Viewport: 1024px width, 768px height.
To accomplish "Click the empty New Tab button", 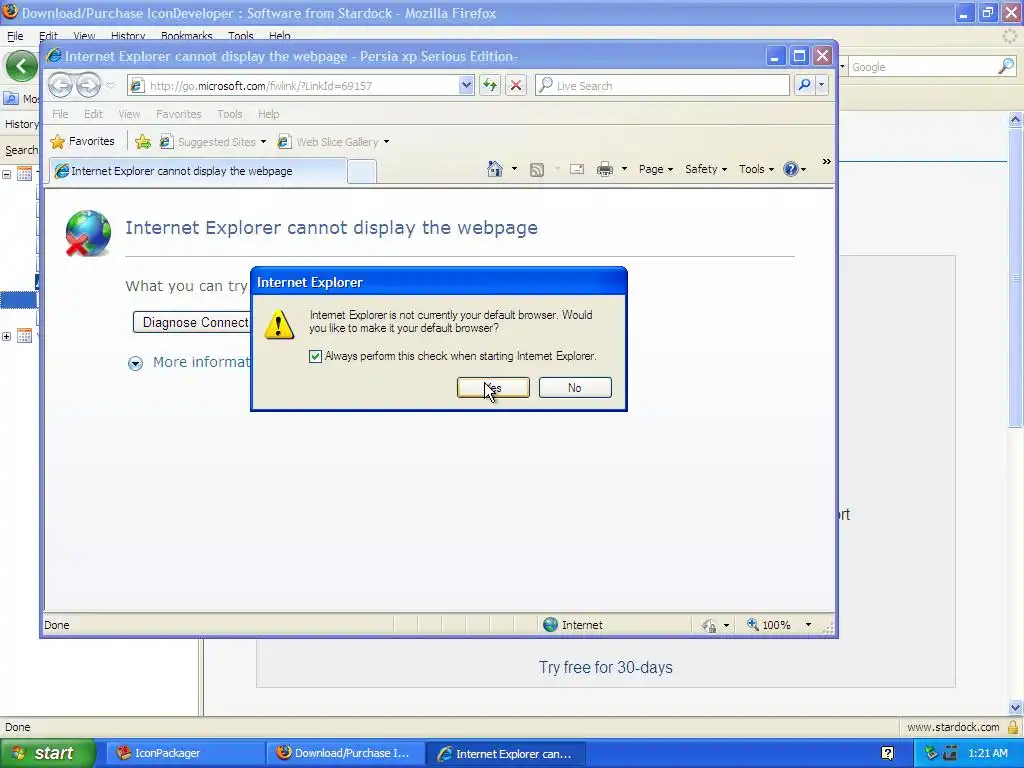I will pos(362,172).
